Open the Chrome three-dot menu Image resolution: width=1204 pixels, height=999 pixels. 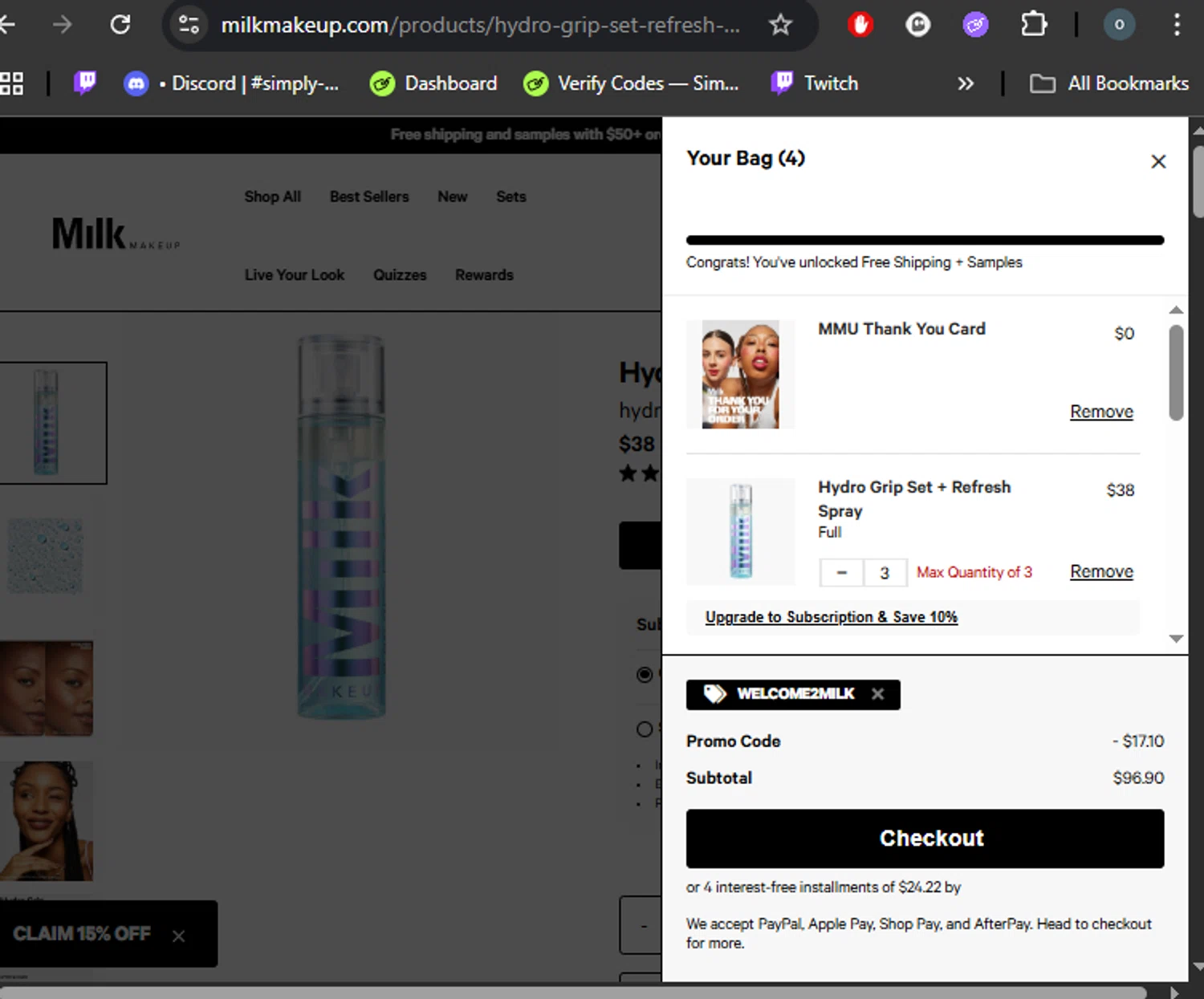[1177, 25]
